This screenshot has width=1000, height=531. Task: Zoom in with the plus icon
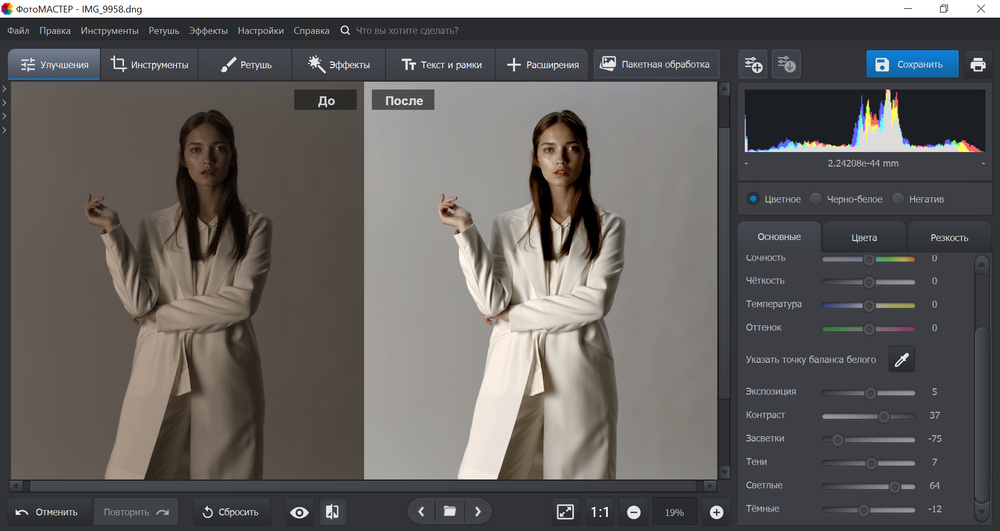point(716,512)
